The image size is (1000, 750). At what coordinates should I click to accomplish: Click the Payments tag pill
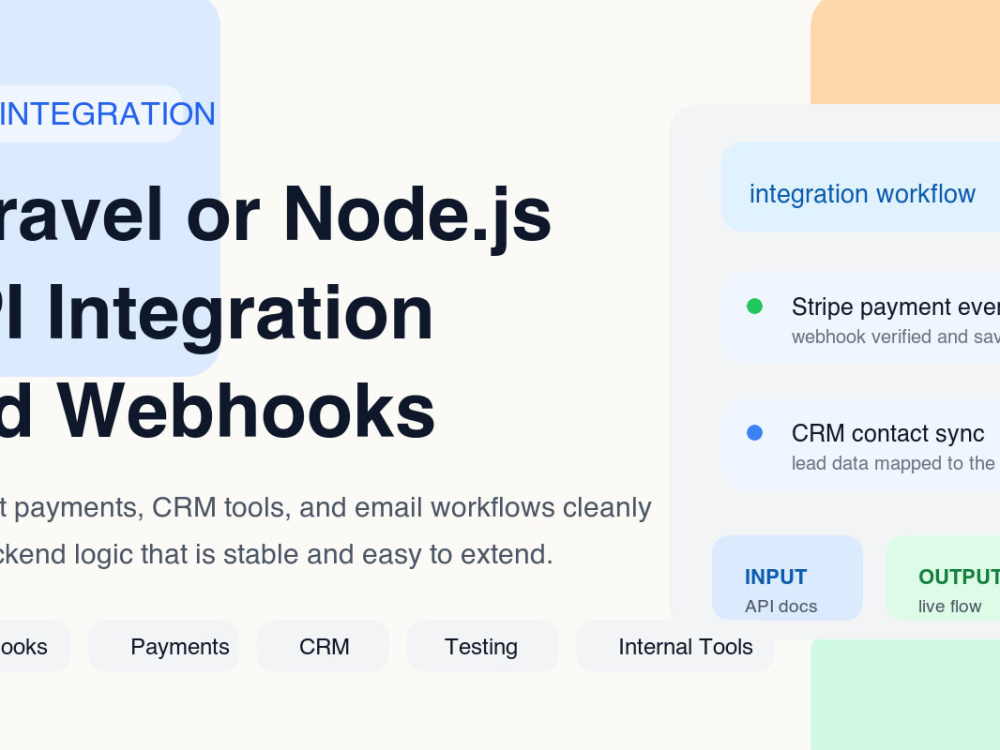click(164, 646)
